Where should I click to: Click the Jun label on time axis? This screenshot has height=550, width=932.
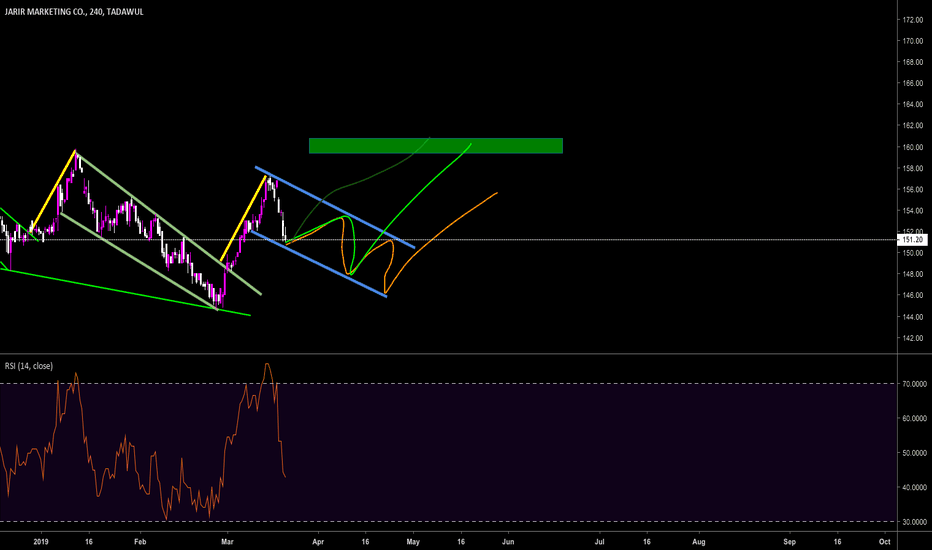(x=508, y=542)
